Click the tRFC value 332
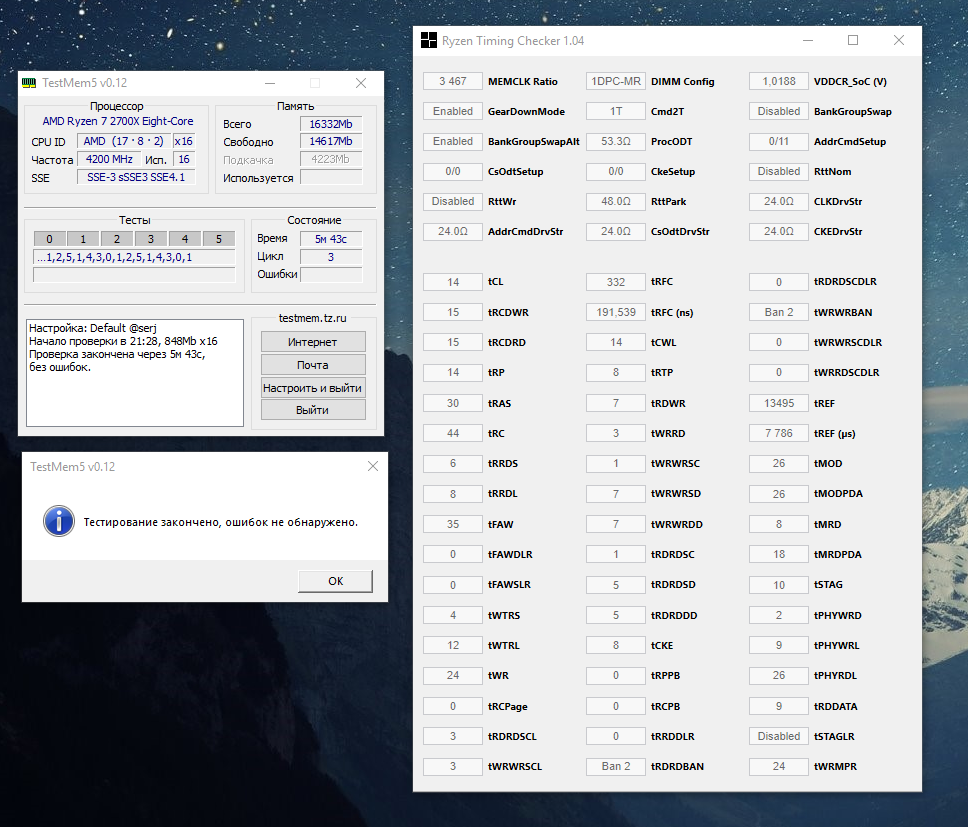 [x=615, y=282]
